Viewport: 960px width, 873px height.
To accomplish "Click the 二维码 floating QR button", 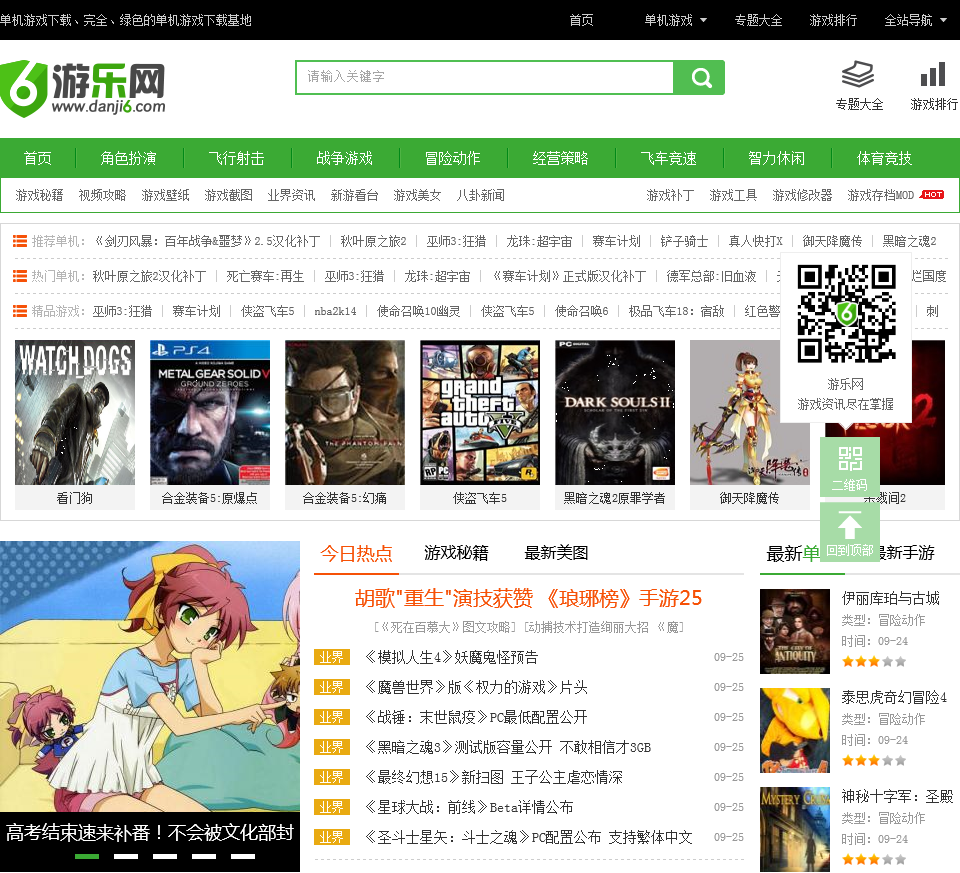I will point(850,467).
